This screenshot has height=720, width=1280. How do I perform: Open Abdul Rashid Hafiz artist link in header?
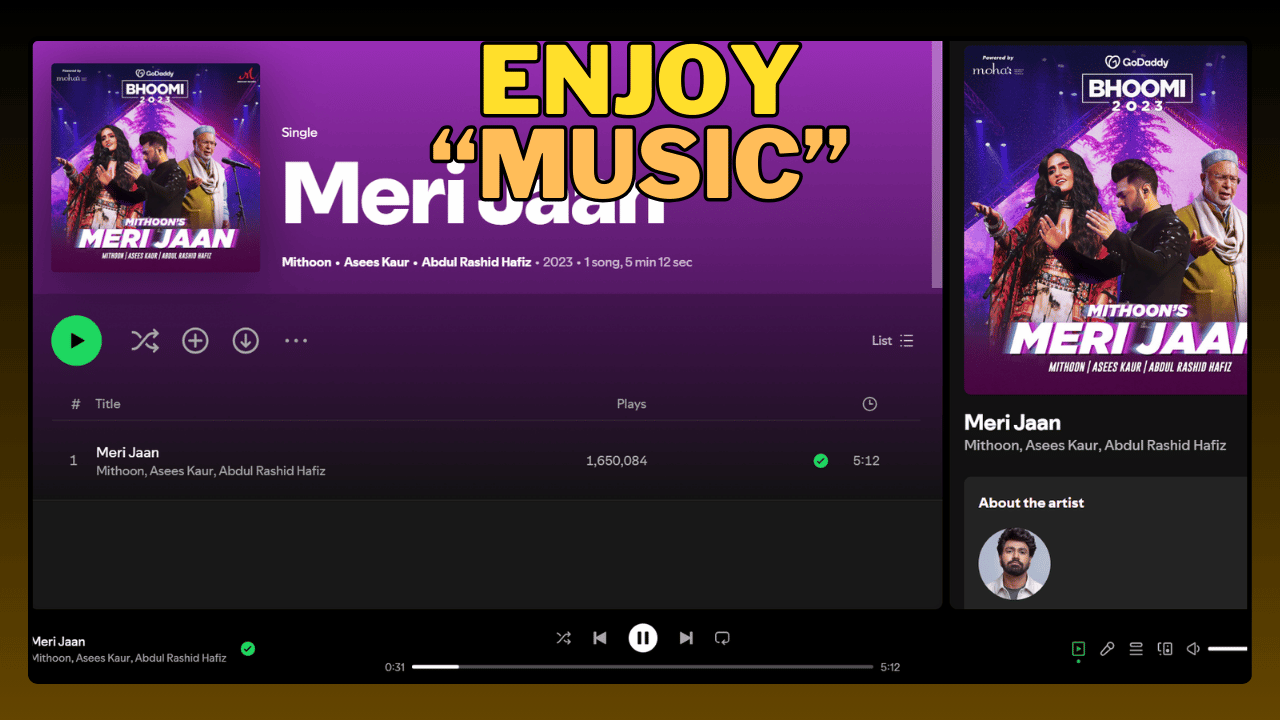477,262
